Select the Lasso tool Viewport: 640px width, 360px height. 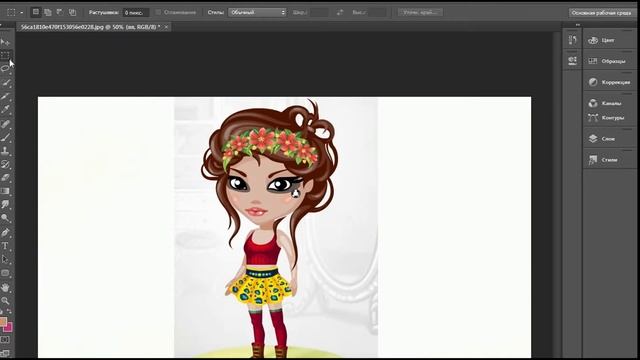5,69
